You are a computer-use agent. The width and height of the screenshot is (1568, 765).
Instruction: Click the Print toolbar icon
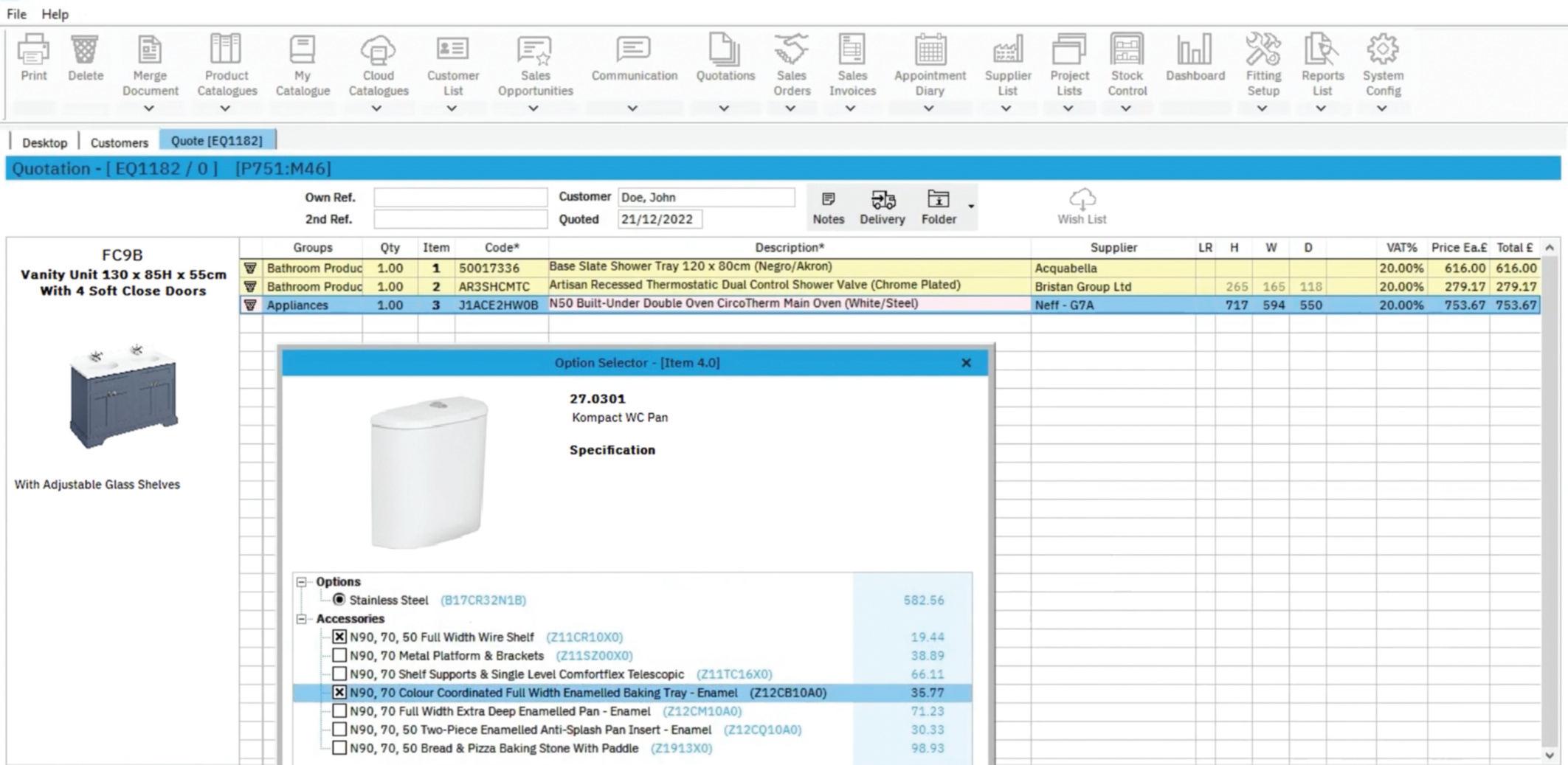coord(33,49)
